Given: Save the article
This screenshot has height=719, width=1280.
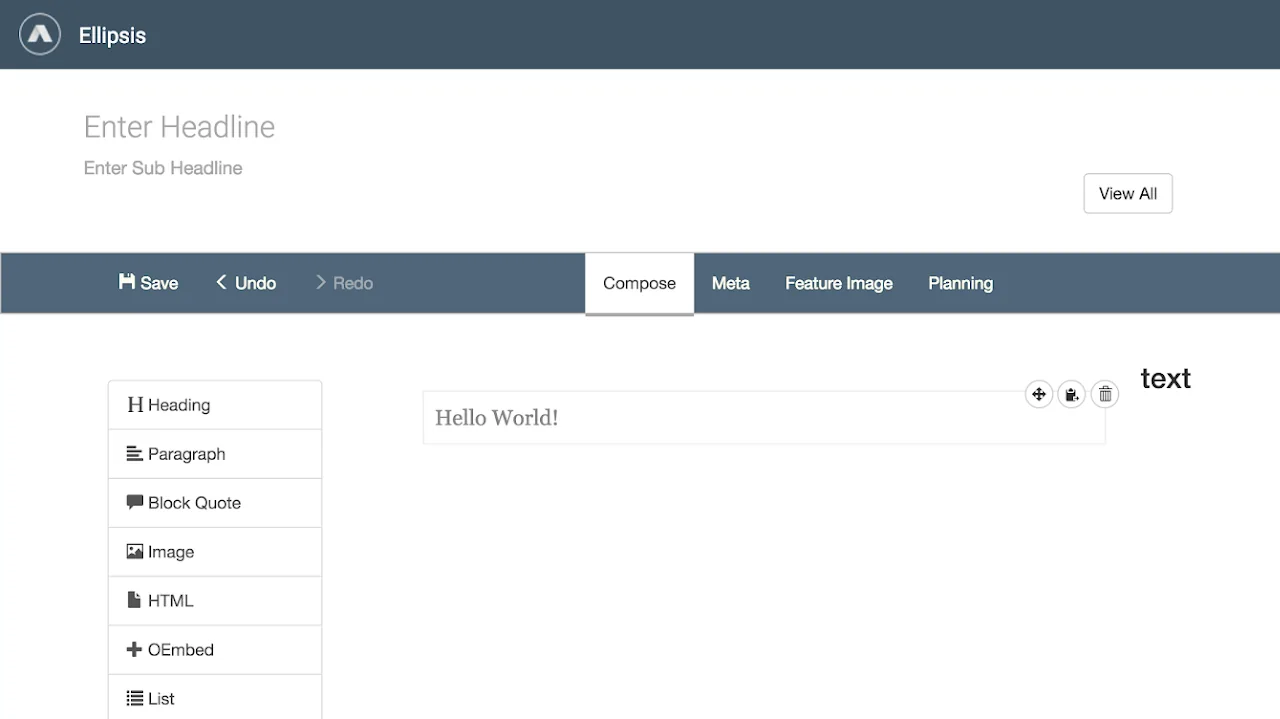Looking at the screenshot, I should (148, 283).
